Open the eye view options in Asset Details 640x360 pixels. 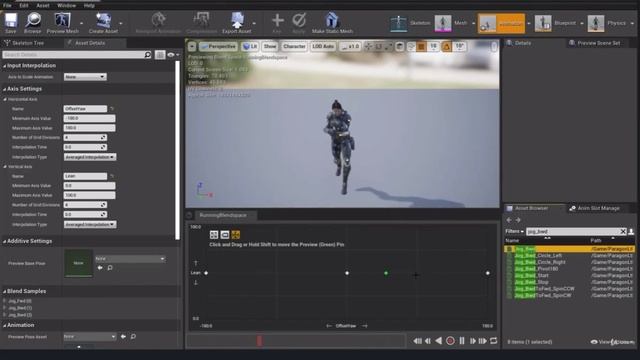pyautogui.click(x=173, y=54)
